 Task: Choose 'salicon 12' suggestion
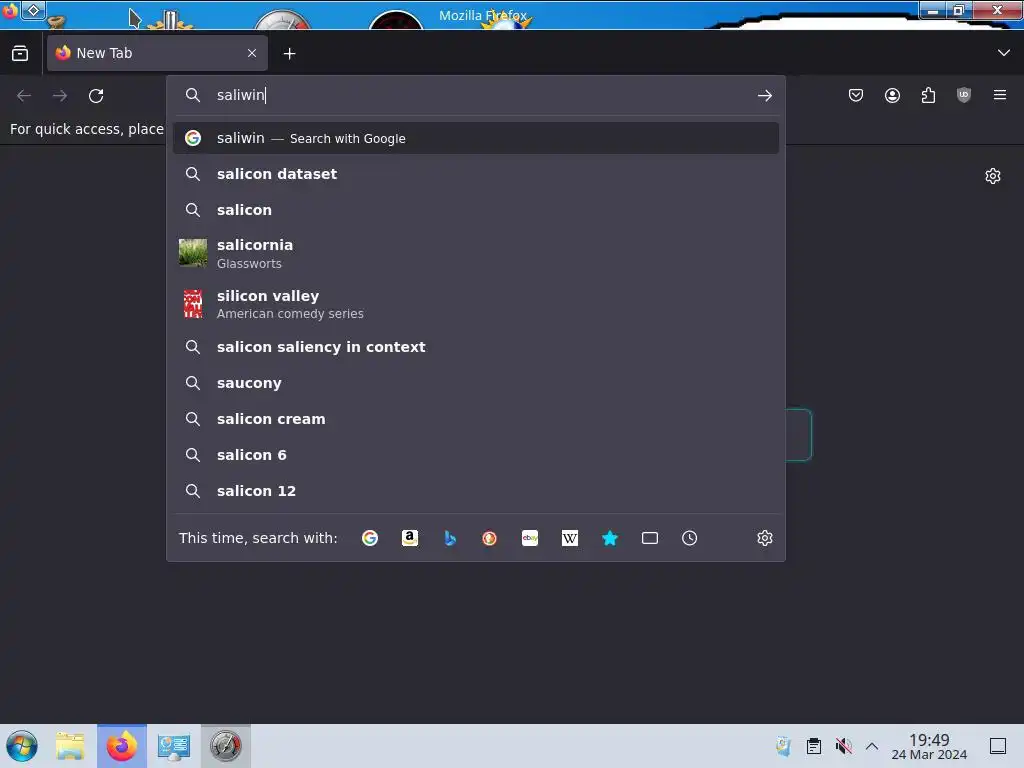pos(475,490)
